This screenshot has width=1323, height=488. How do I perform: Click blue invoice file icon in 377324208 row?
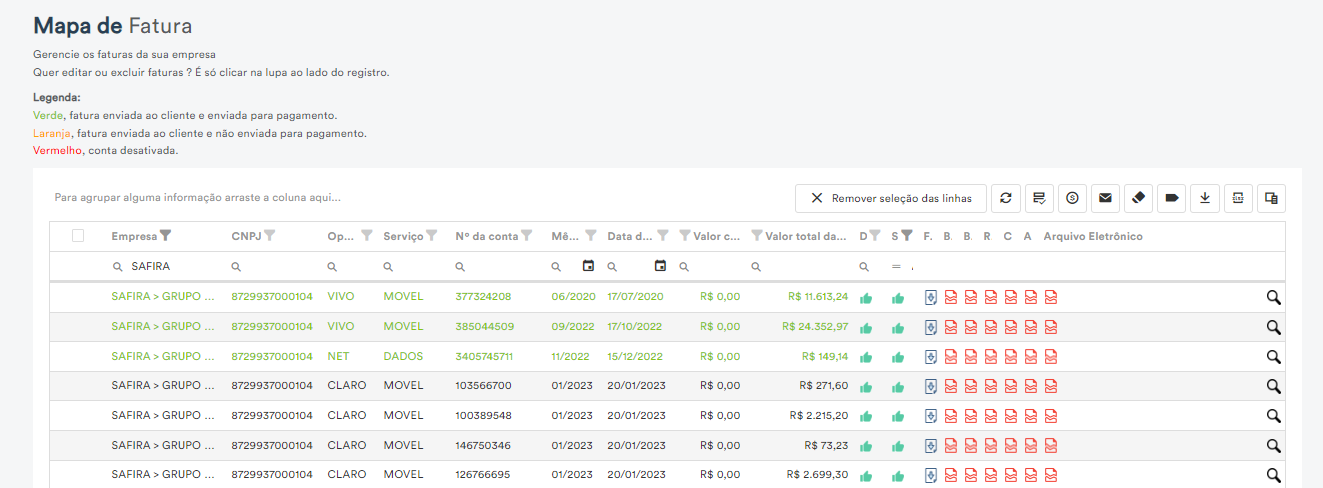pos(930,297)
